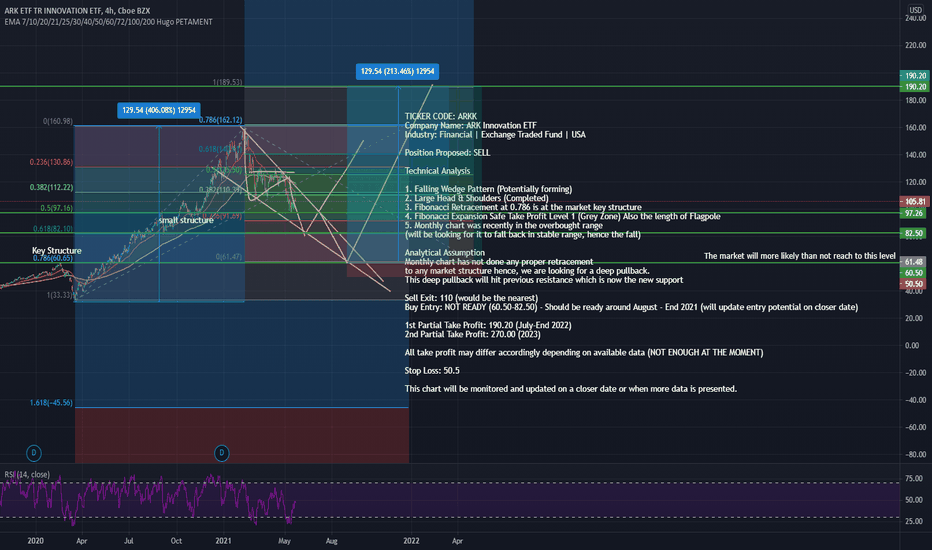Image resolution: width=932 pixels, height=550 pixels.
Task: Click the 105.81 red price tag
Action: 914,202
